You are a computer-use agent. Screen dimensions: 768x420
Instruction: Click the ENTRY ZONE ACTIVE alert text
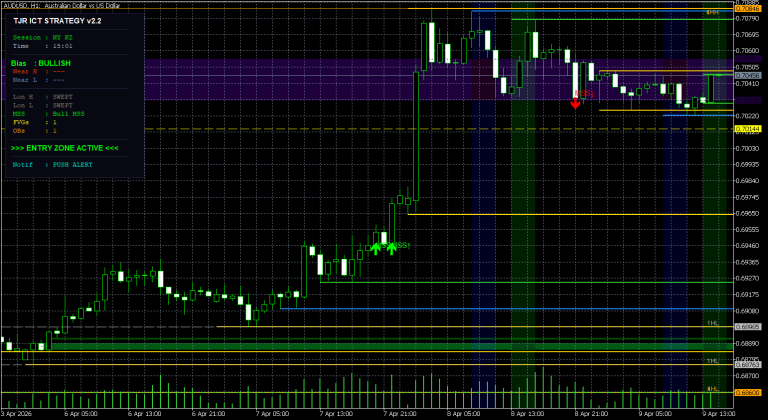coord(65,146)
